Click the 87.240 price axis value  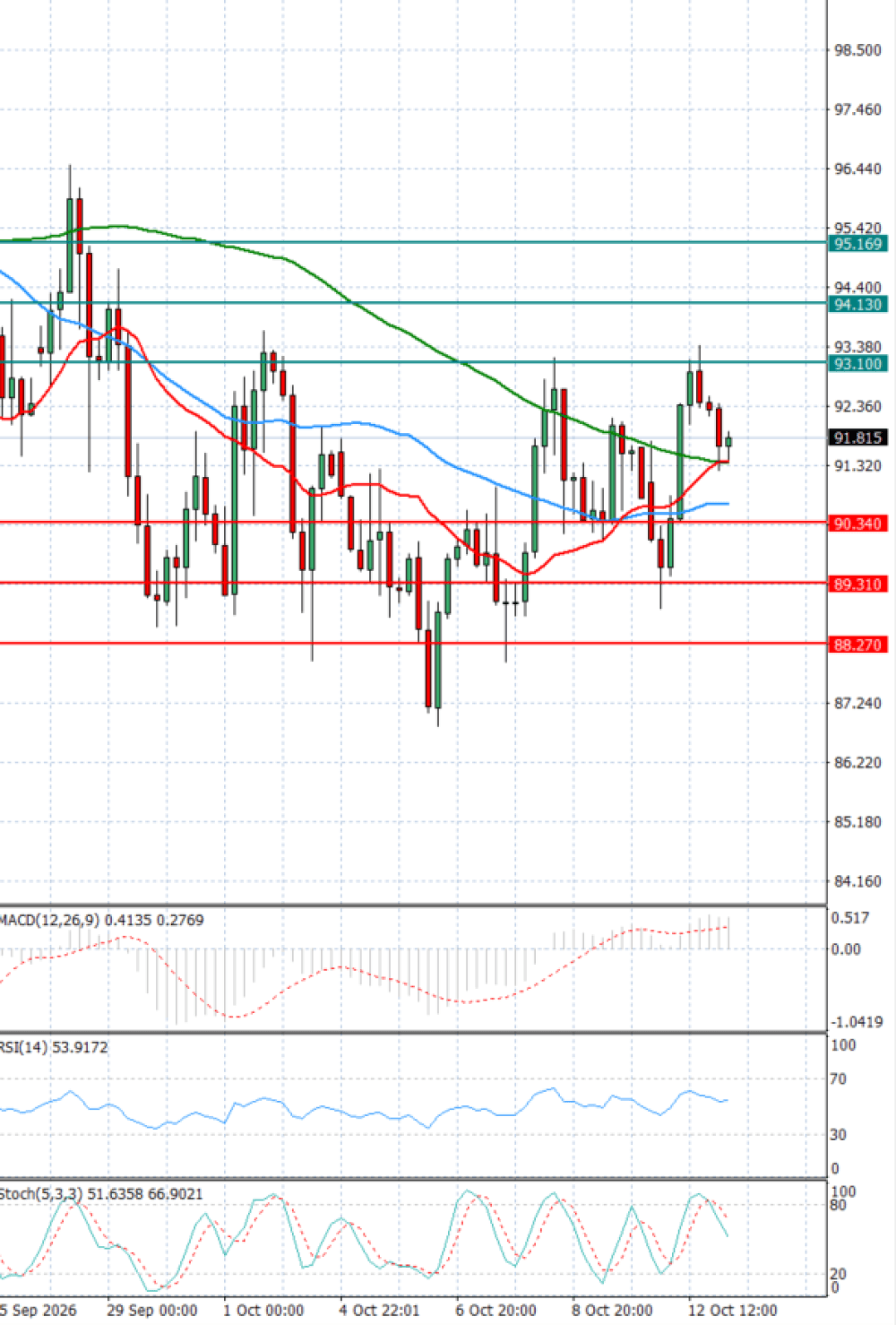857,703
